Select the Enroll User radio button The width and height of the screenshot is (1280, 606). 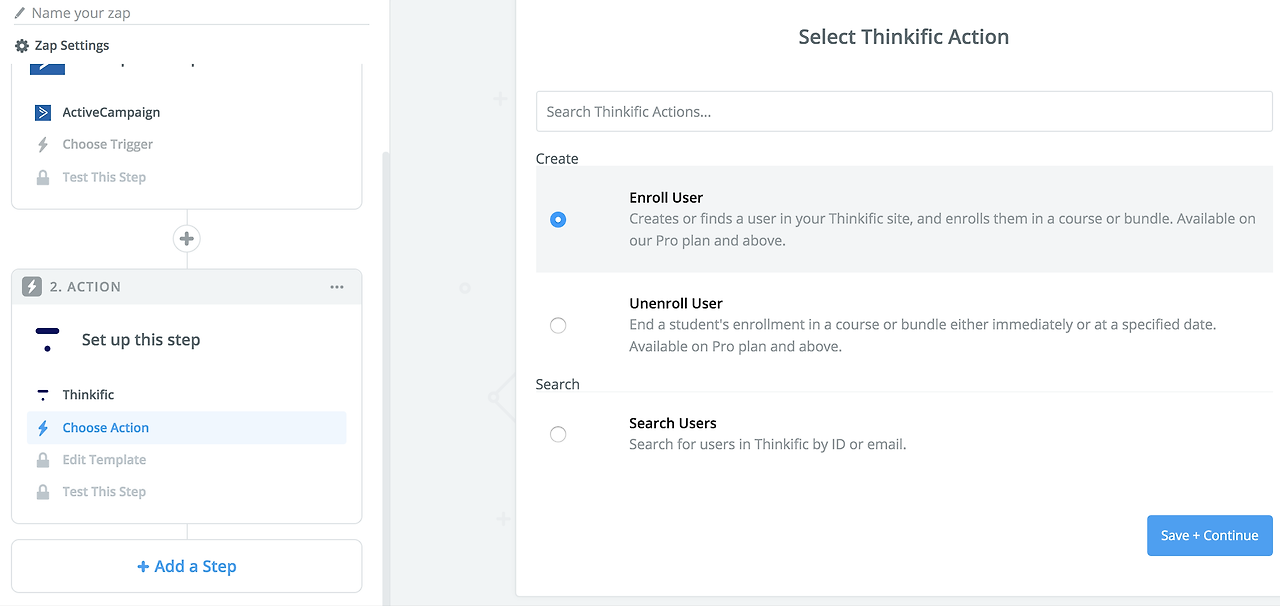(558, 220)
